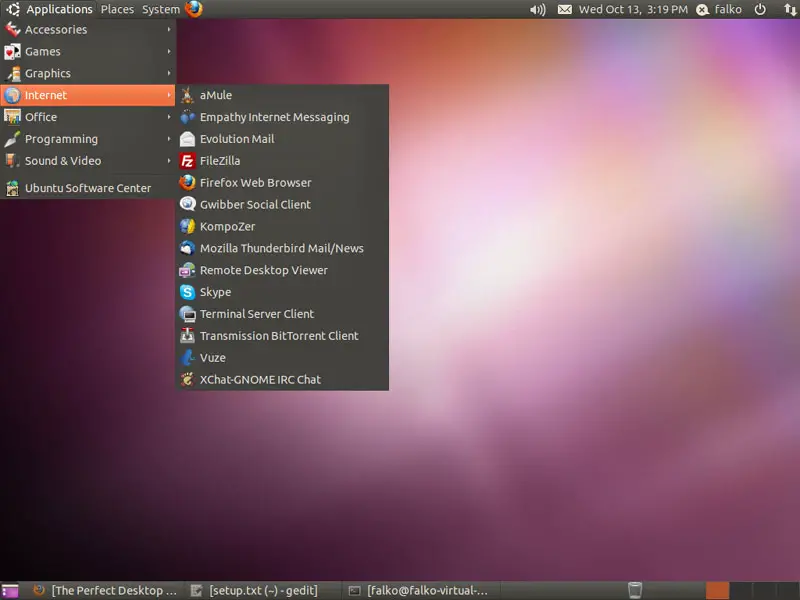
Task: Select the highlighted Internet category
Action: click(88, 95)
